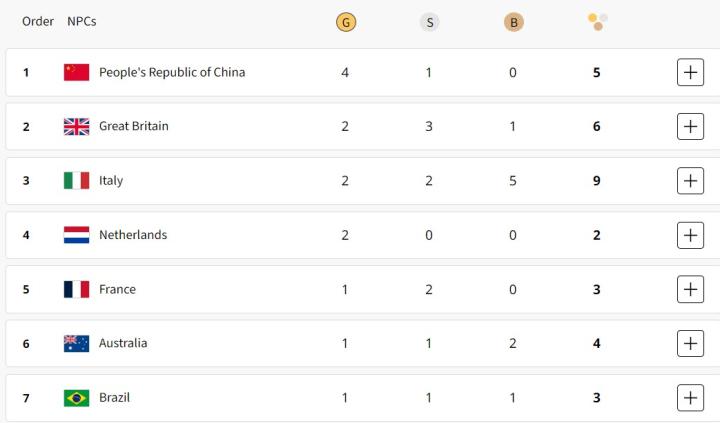Click the bronze medal column icon
This screenshot has height=423, width=720.
pyautogui.click(x=513, y=22)
